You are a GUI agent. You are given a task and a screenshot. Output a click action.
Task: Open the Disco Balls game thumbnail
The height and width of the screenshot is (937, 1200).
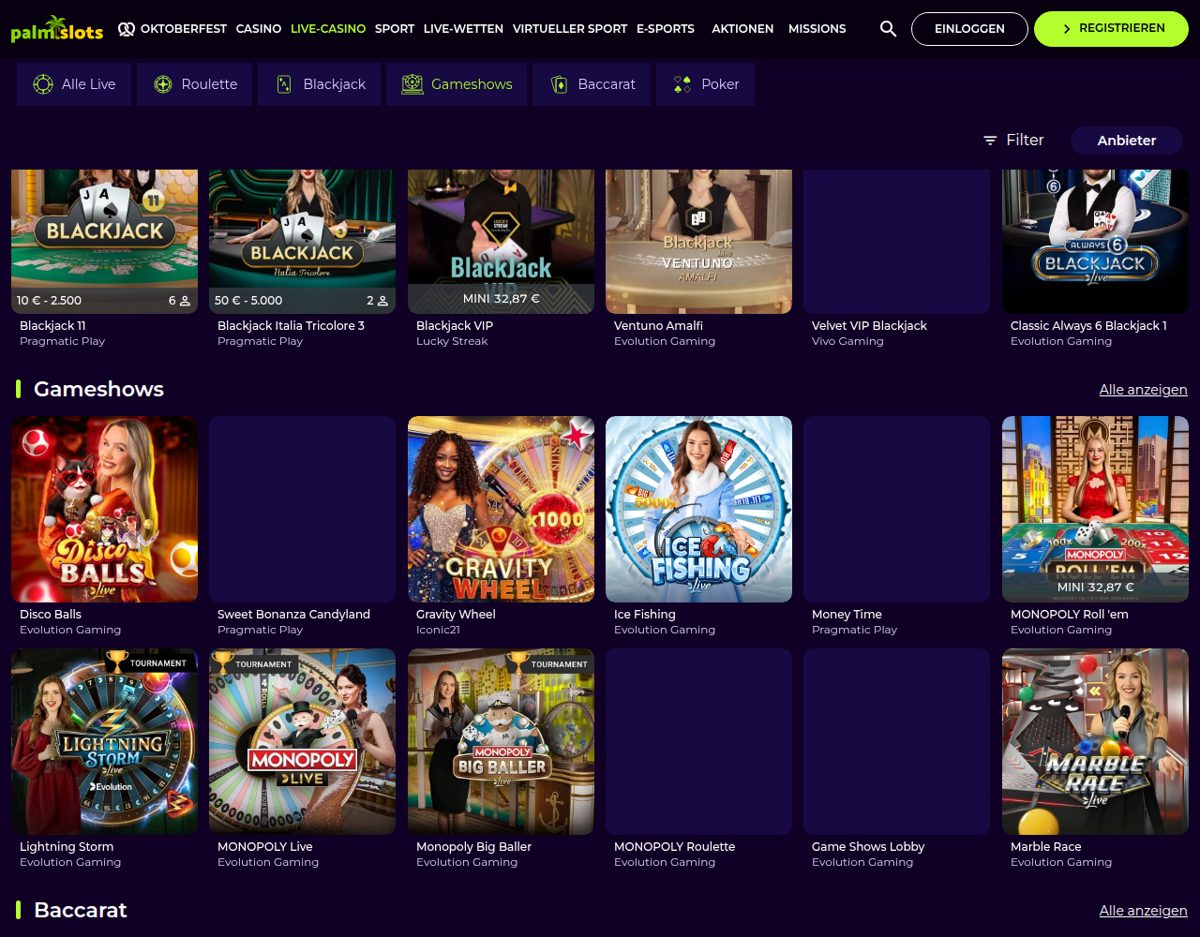click(x=104, y=509)
